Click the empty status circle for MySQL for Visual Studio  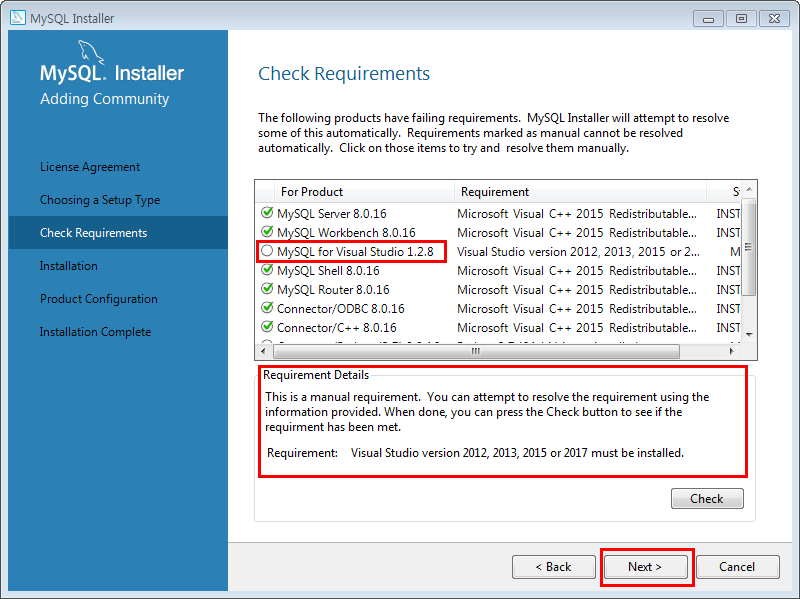(x=267, y=251)
